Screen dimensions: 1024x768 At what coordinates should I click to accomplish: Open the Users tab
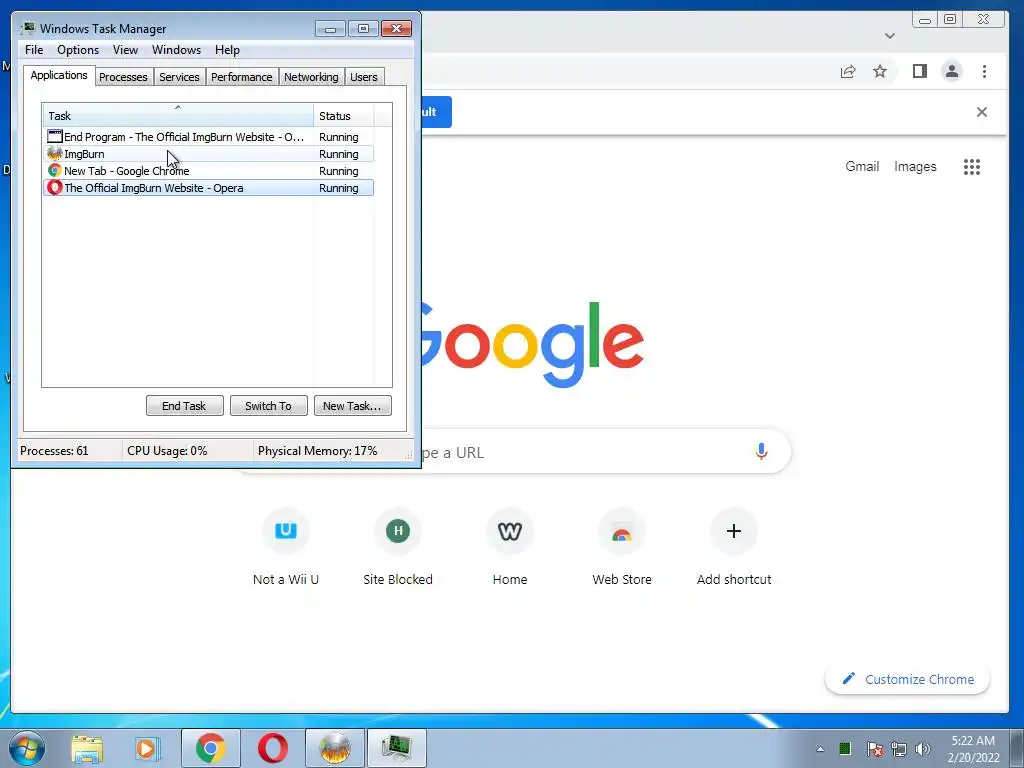(x=363, y=77)
